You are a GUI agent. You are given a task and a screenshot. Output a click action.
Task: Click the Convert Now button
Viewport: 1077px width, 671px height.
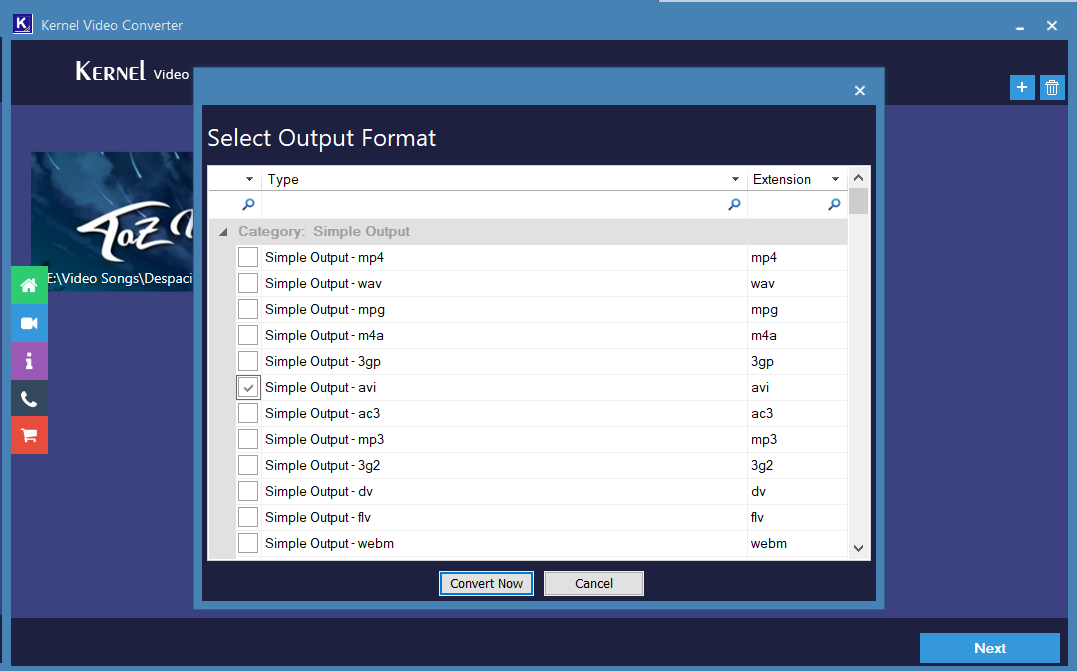coord(486,584)
